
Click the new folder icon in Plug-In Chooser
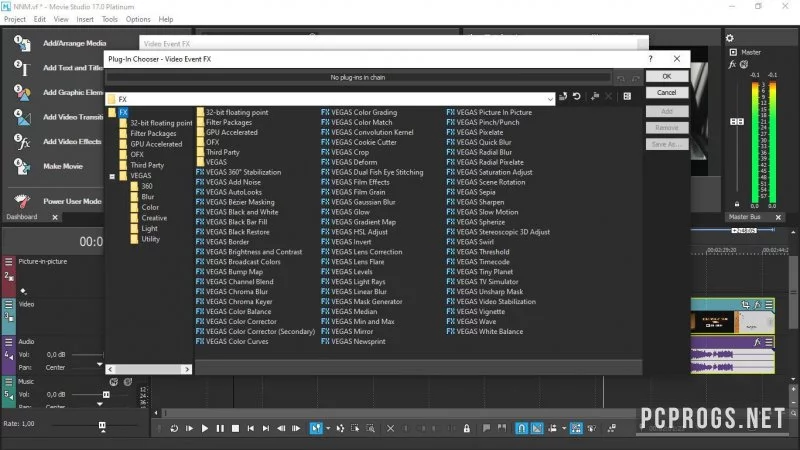pos(595,96)
